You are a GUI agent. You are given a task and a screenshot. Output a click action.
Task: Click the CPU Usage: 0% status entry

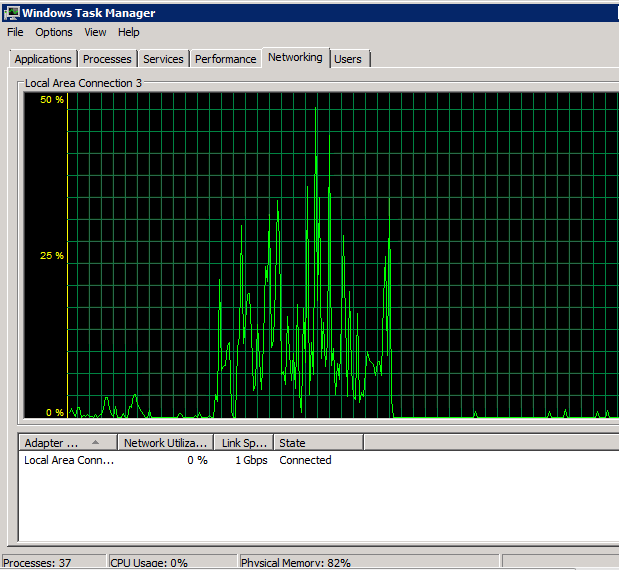[x=173, y=562]
